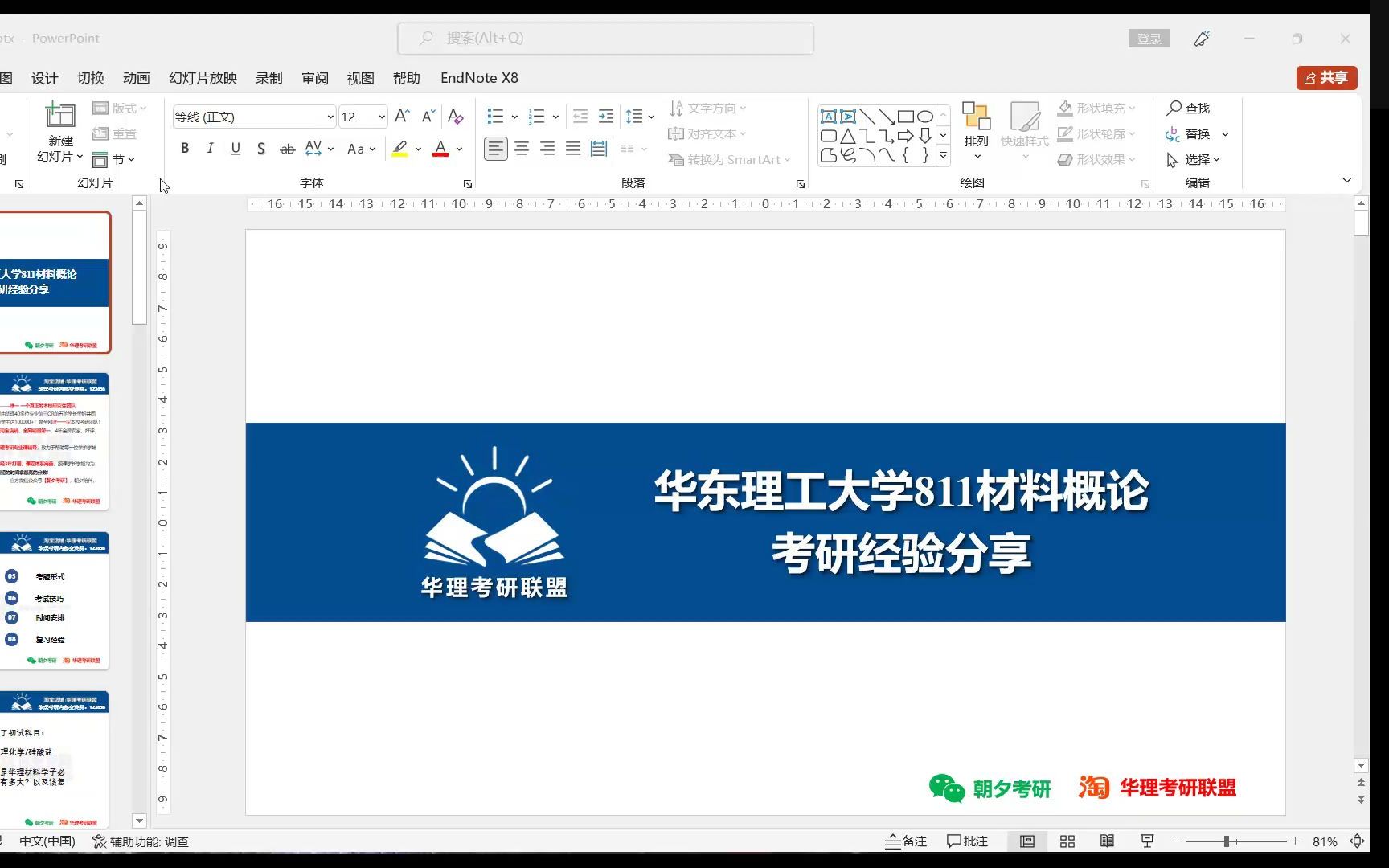Image resolution: width=1389 pixels, height=868 pixels.
Task: Click the New Slide icon
Action: (x=60, y=116)
